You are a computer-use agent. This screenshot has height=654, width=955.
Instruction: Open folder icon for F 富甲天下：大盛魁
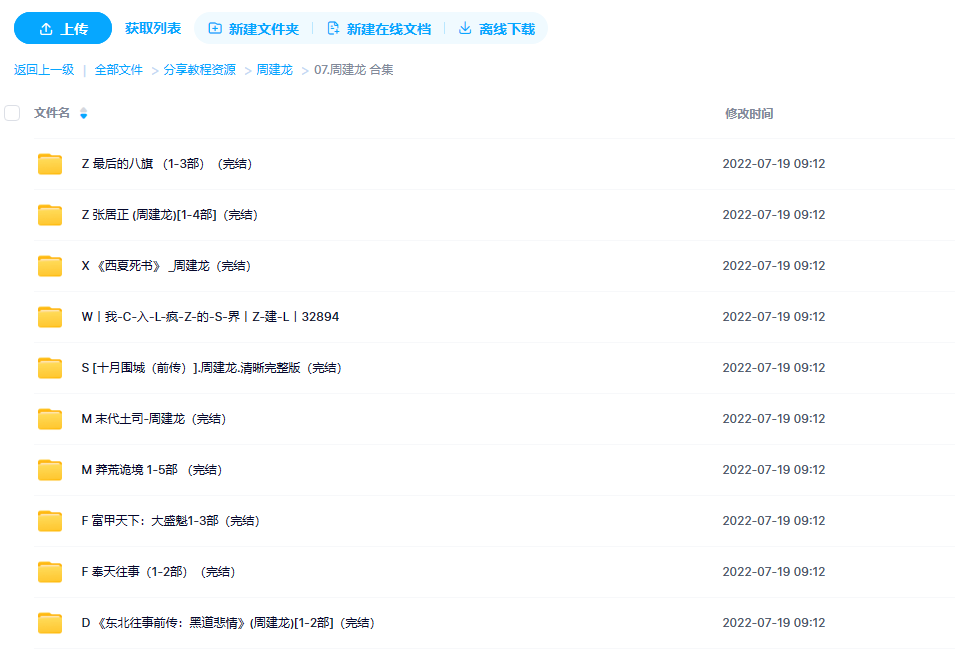pos(50,521)
